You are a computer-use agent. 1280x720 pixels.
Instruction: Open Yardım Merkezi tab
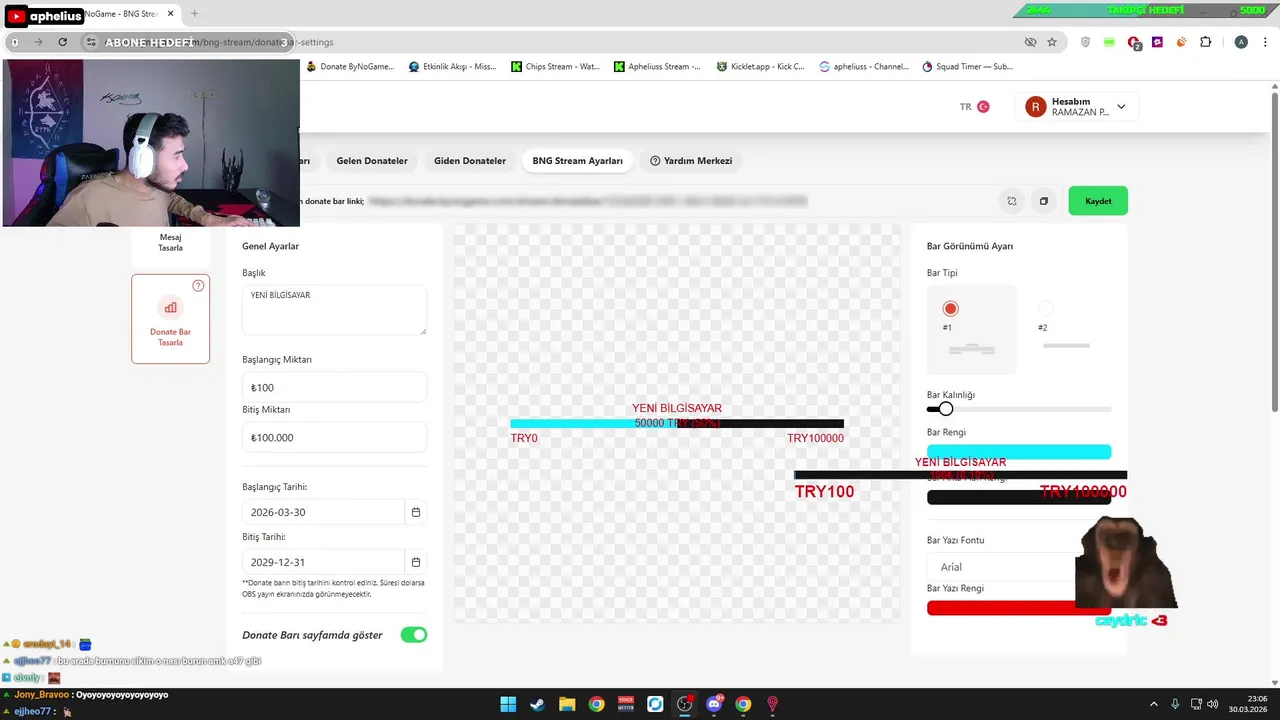click(x=691, y=161)
